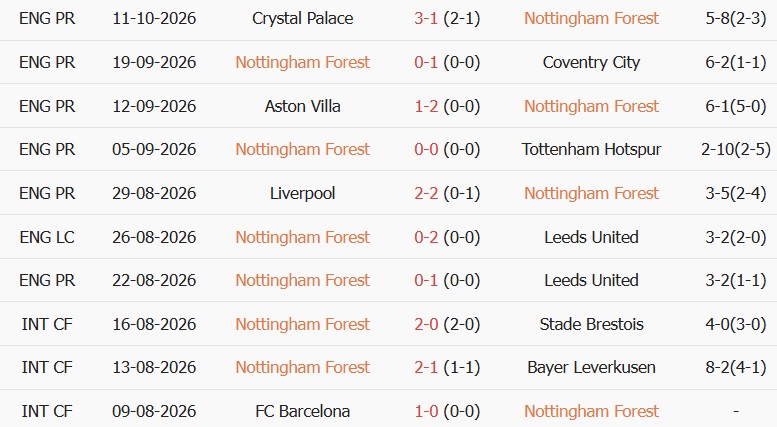Open the 2-2 score against Liverpool

(426, 193)
